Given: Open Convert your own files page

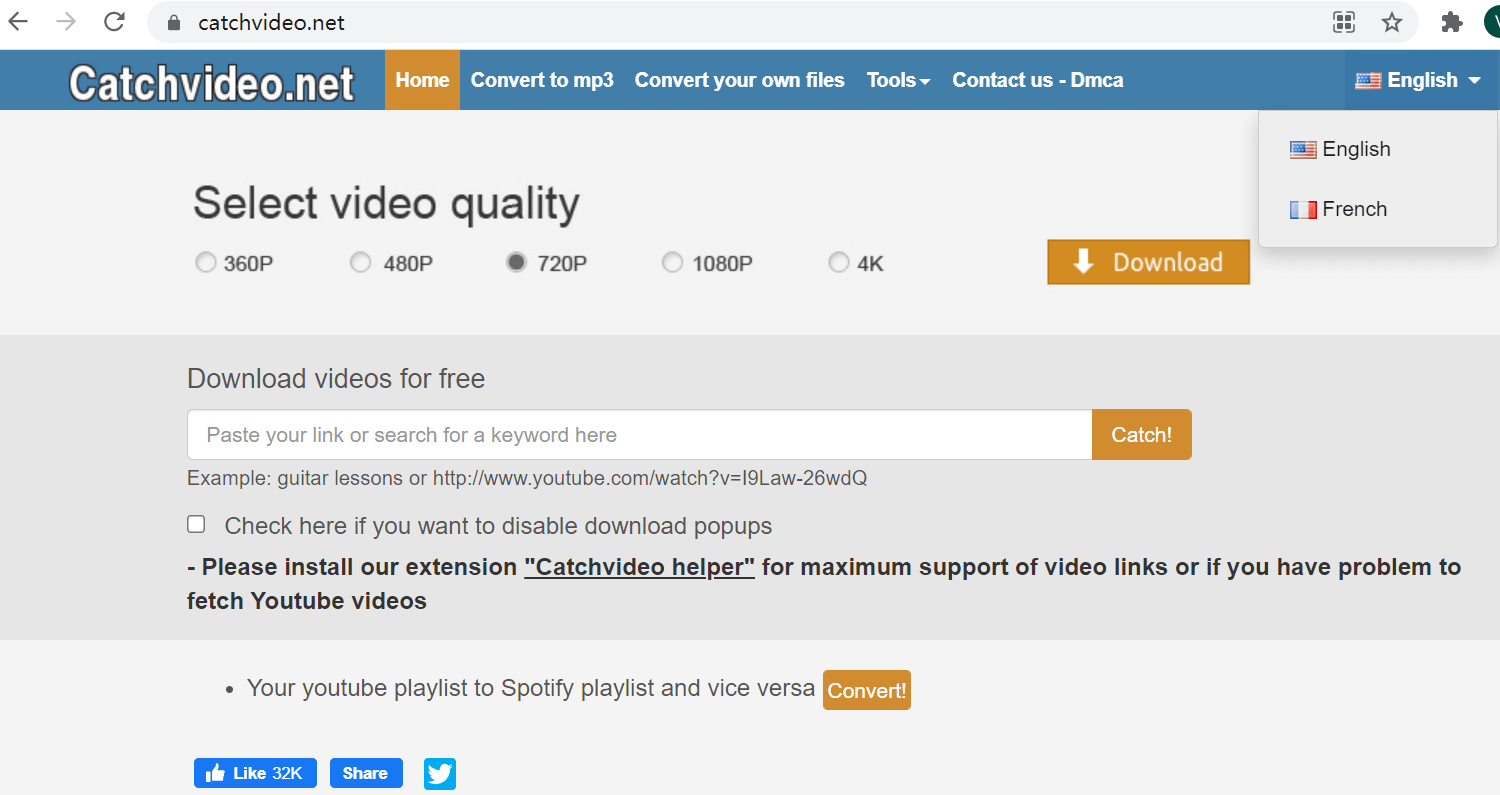Looking at the screenshot, I should (739, 80).
